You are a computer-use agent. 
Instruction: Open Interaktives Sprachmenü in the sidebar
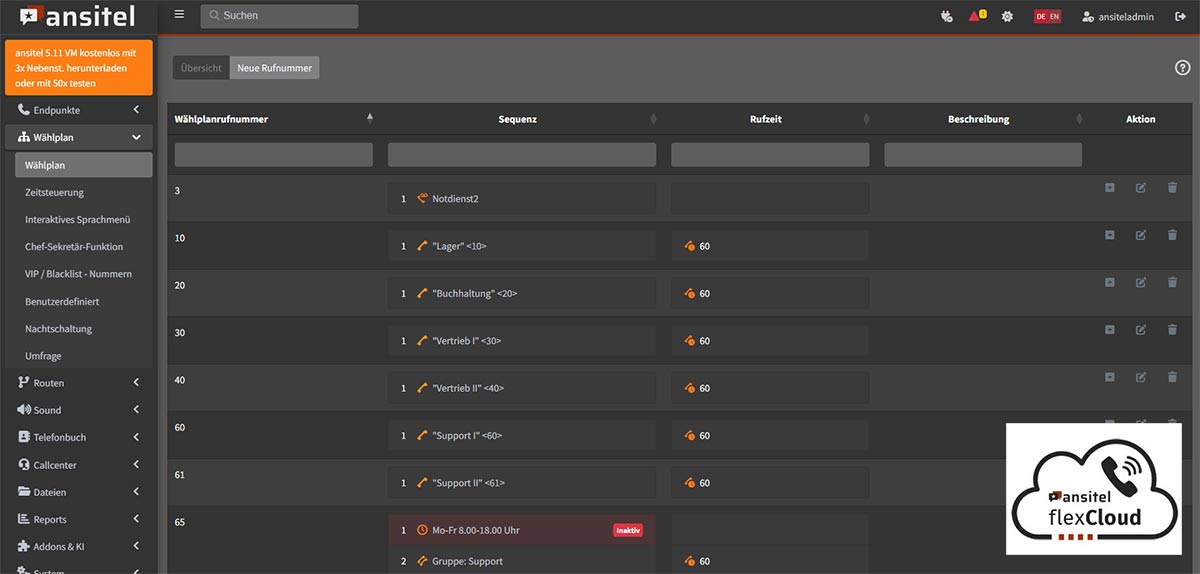click(x=84, y=219)
